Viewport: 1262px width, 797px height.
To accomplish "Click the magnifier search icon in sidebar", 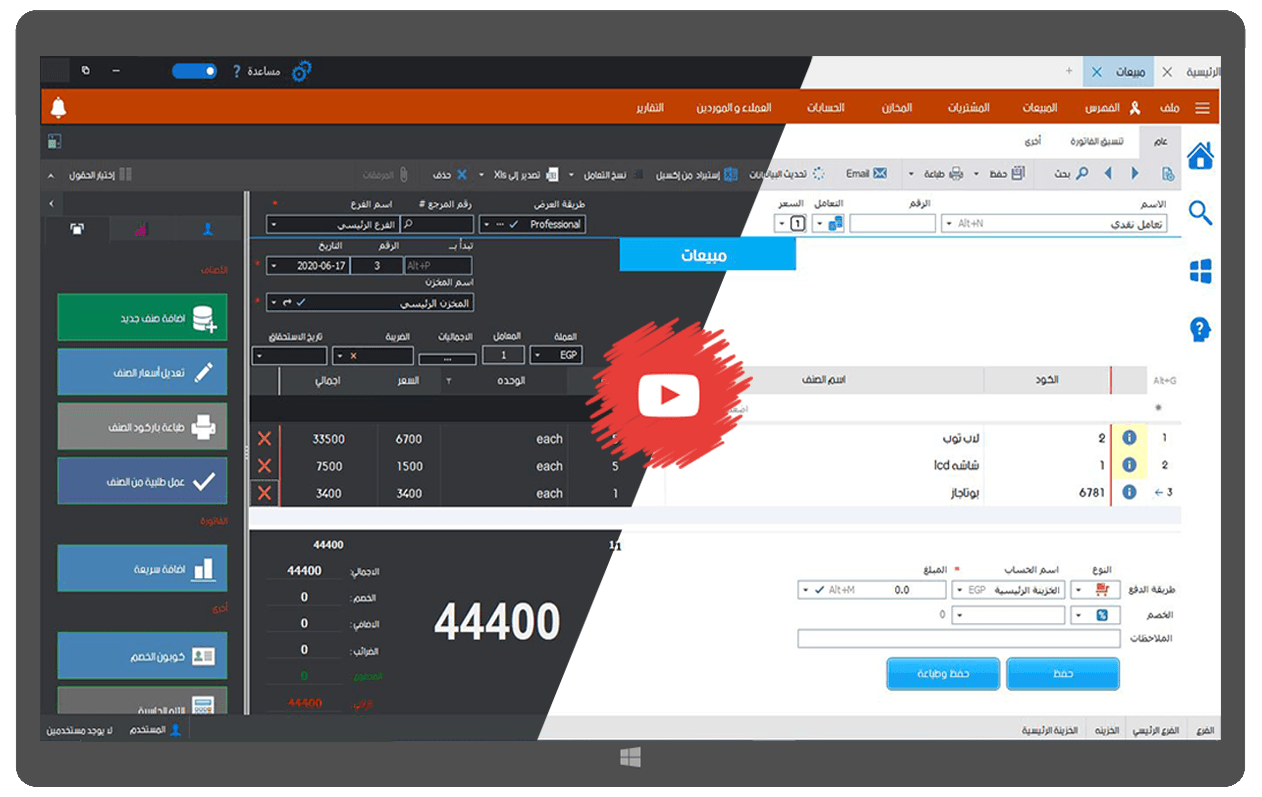I will point(1200,212).
